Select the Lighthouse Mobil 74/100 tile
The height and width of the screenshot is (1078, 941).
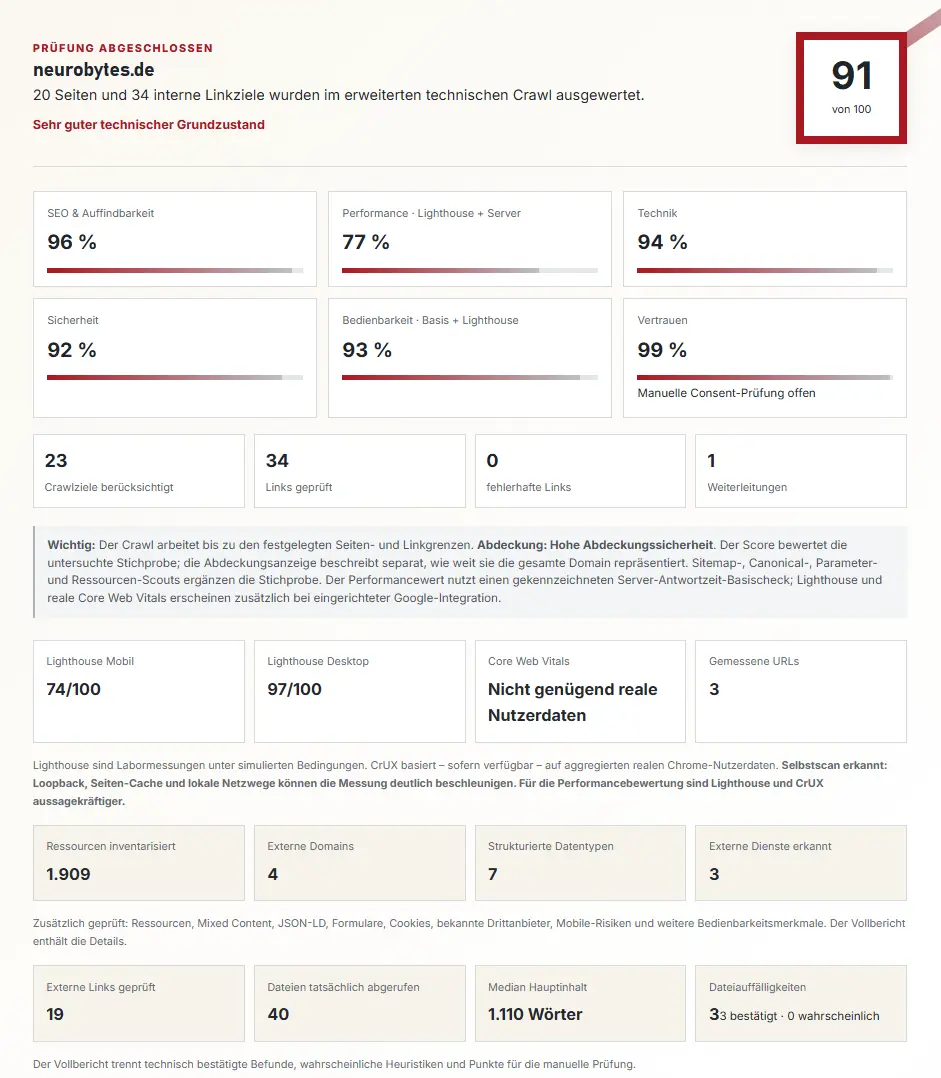(139, 691)
